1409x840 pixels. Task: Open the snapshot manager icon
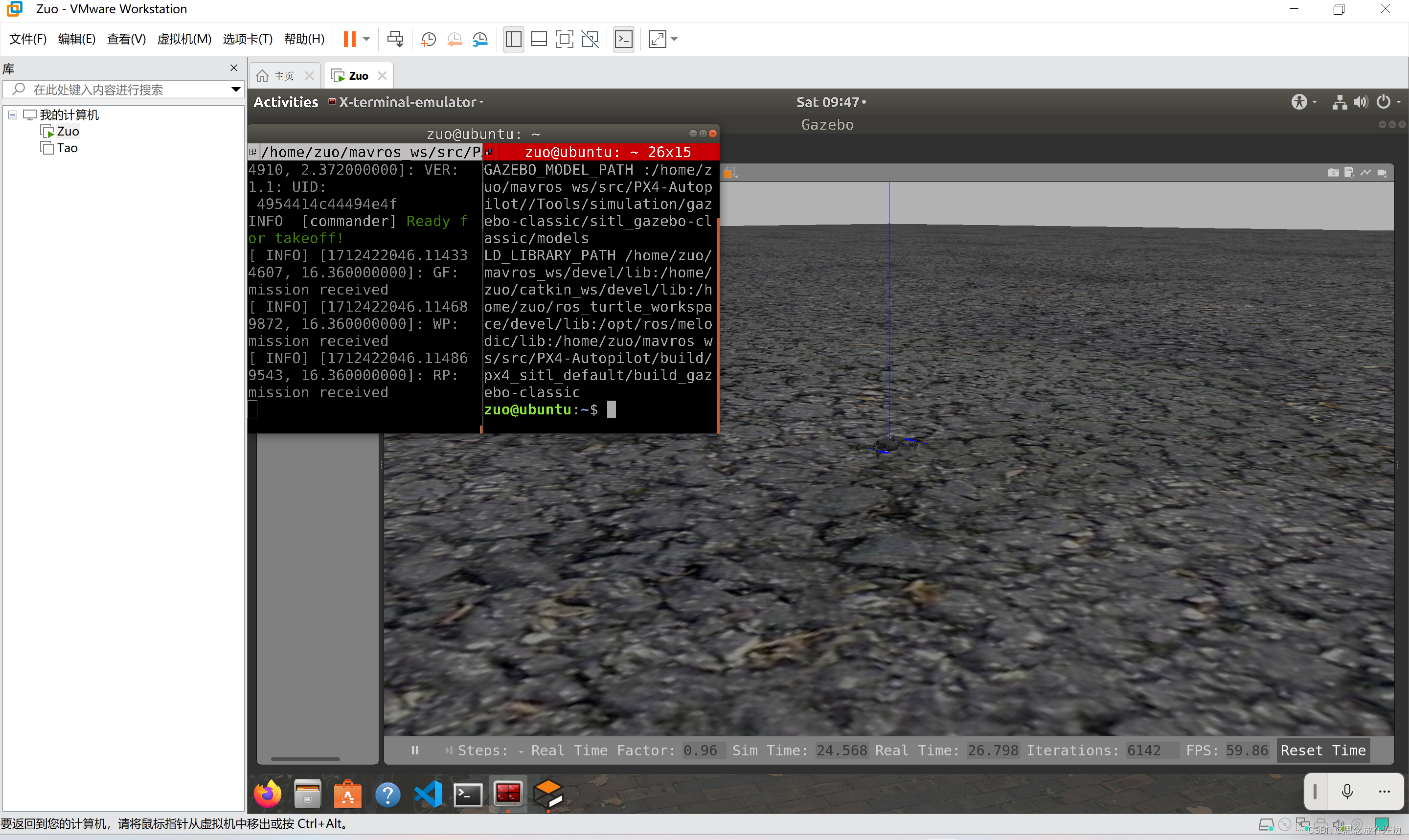[x=480, y=39]
